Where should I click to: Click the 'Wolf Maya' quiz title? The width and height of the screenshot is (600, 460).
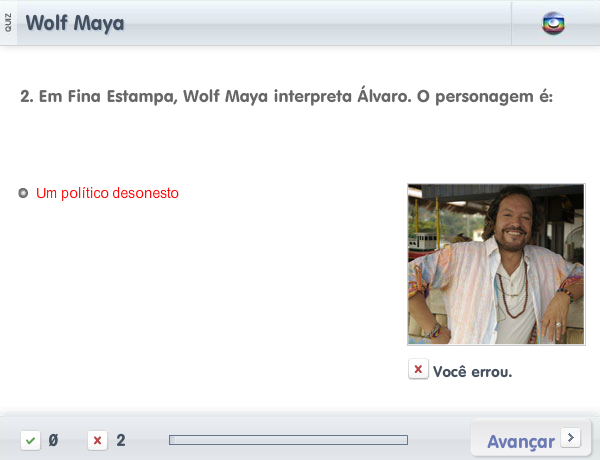(x=75, y=23)
